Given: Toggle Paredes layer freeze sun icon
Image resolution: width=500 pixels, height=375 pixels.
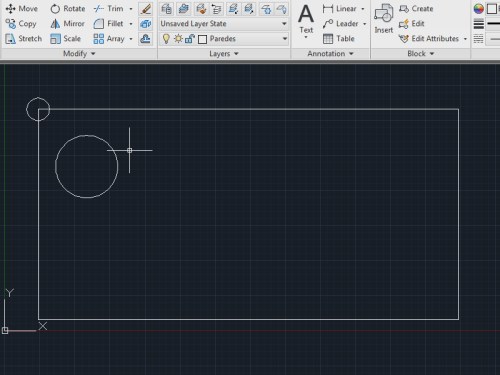Looking at the screenshot, I should coord(178,39).
